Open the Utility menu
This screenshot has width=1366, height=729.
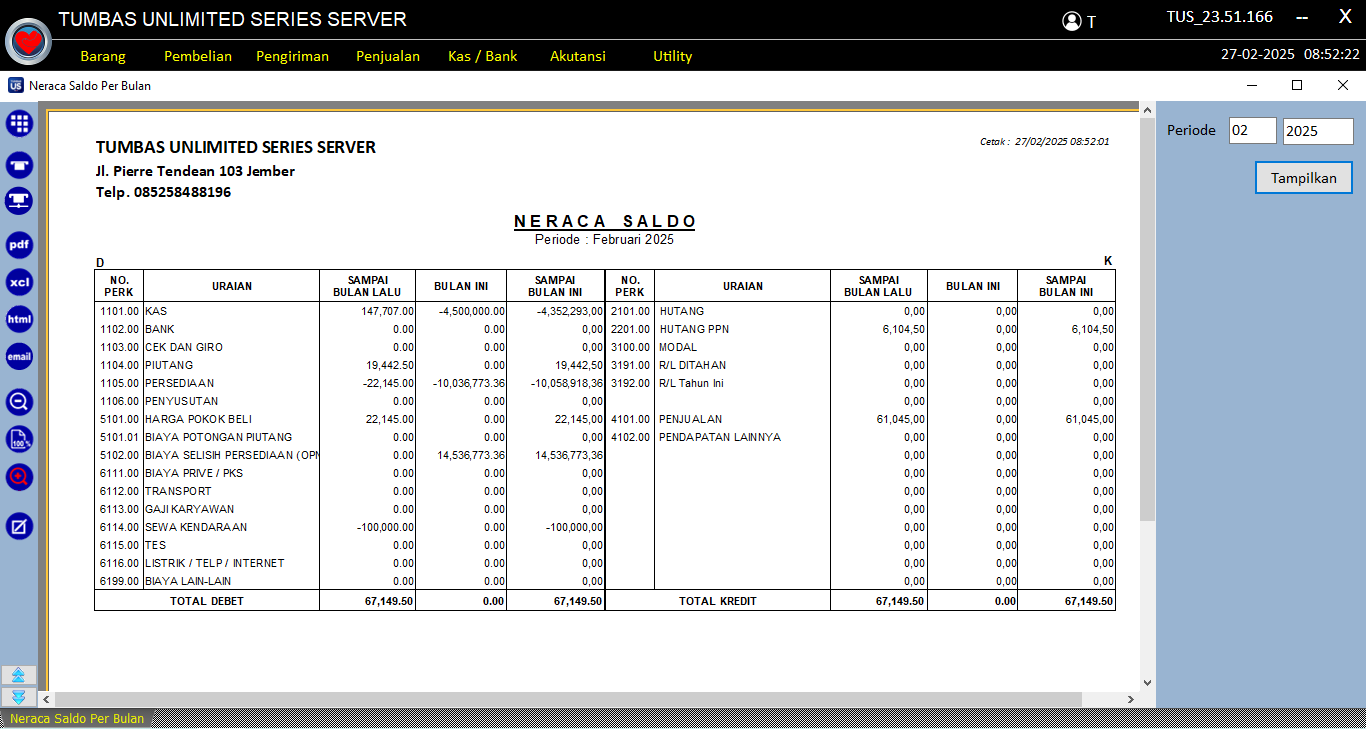(673, 56)
